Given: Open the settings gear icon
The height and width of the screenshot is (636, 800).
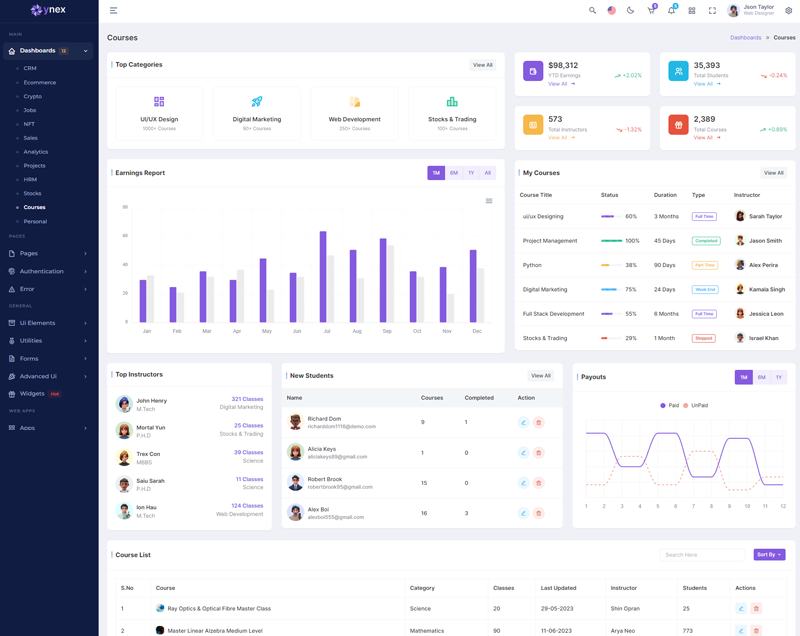Looking at the screenshot, I should (x=788, y=11).
